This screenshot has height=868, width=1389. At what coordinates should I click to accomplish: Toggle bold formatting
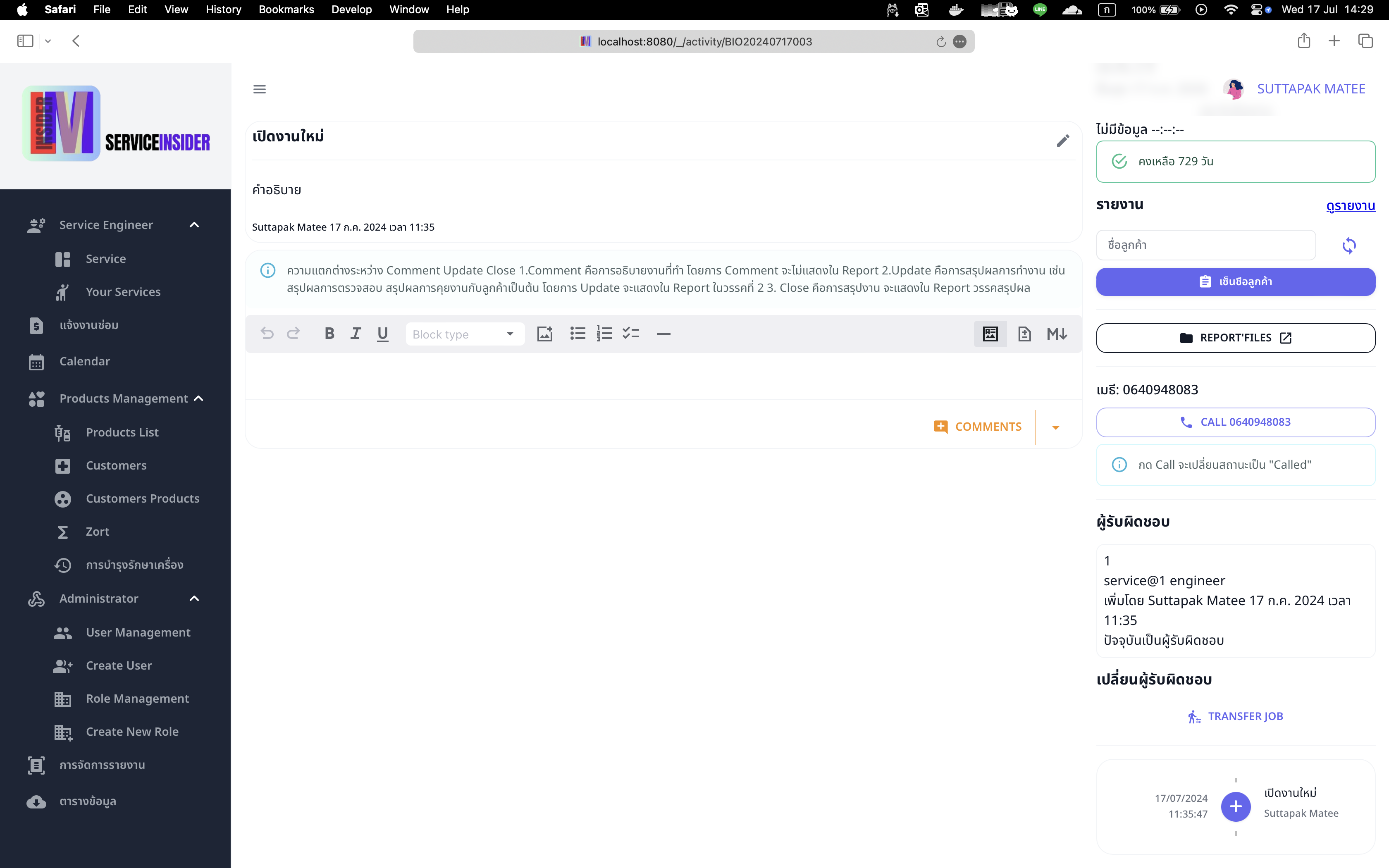[x=329, y=334]
